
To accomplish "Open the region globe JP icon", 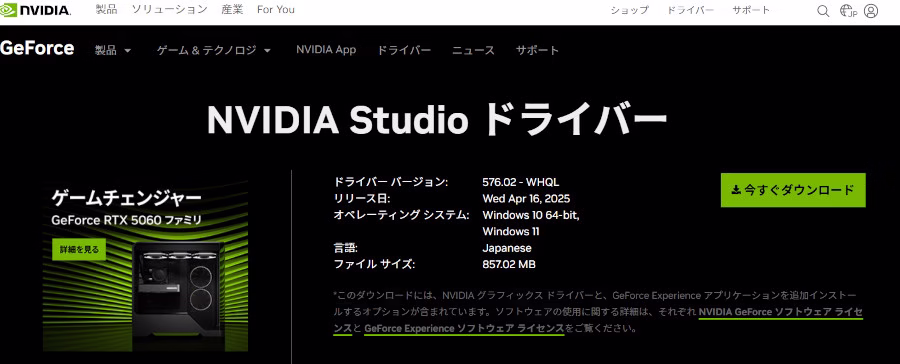I will coord(848,11).
